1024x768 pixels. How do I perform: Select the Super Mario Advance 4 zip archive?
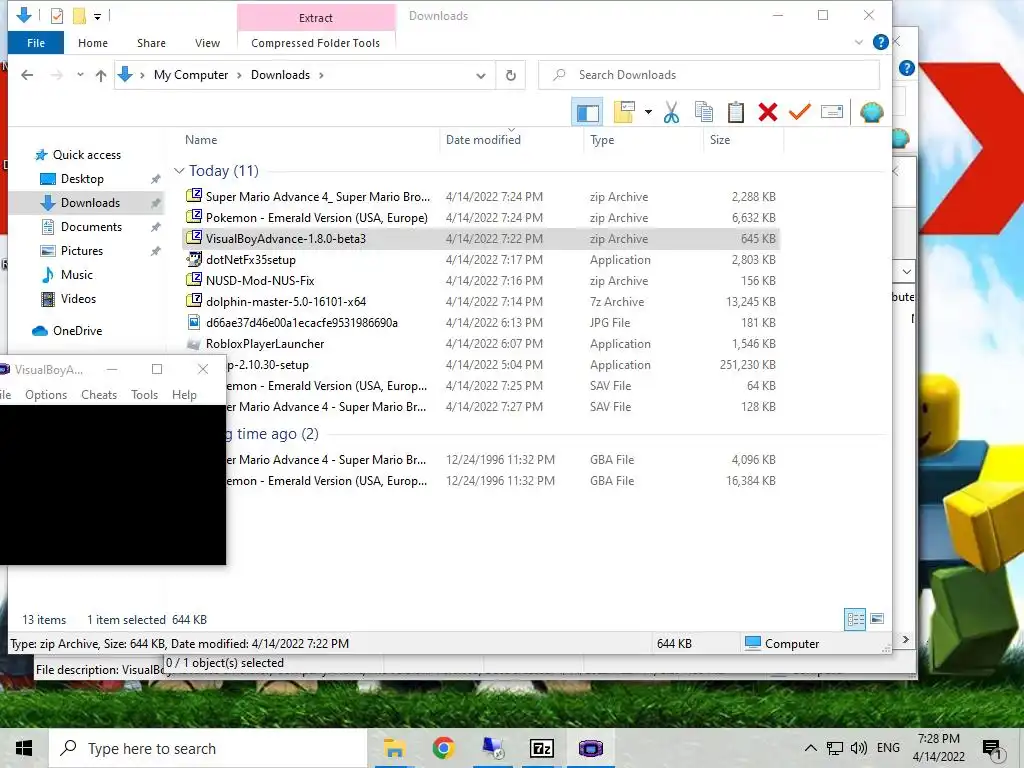pyautogui.click(x=481, y=197)
